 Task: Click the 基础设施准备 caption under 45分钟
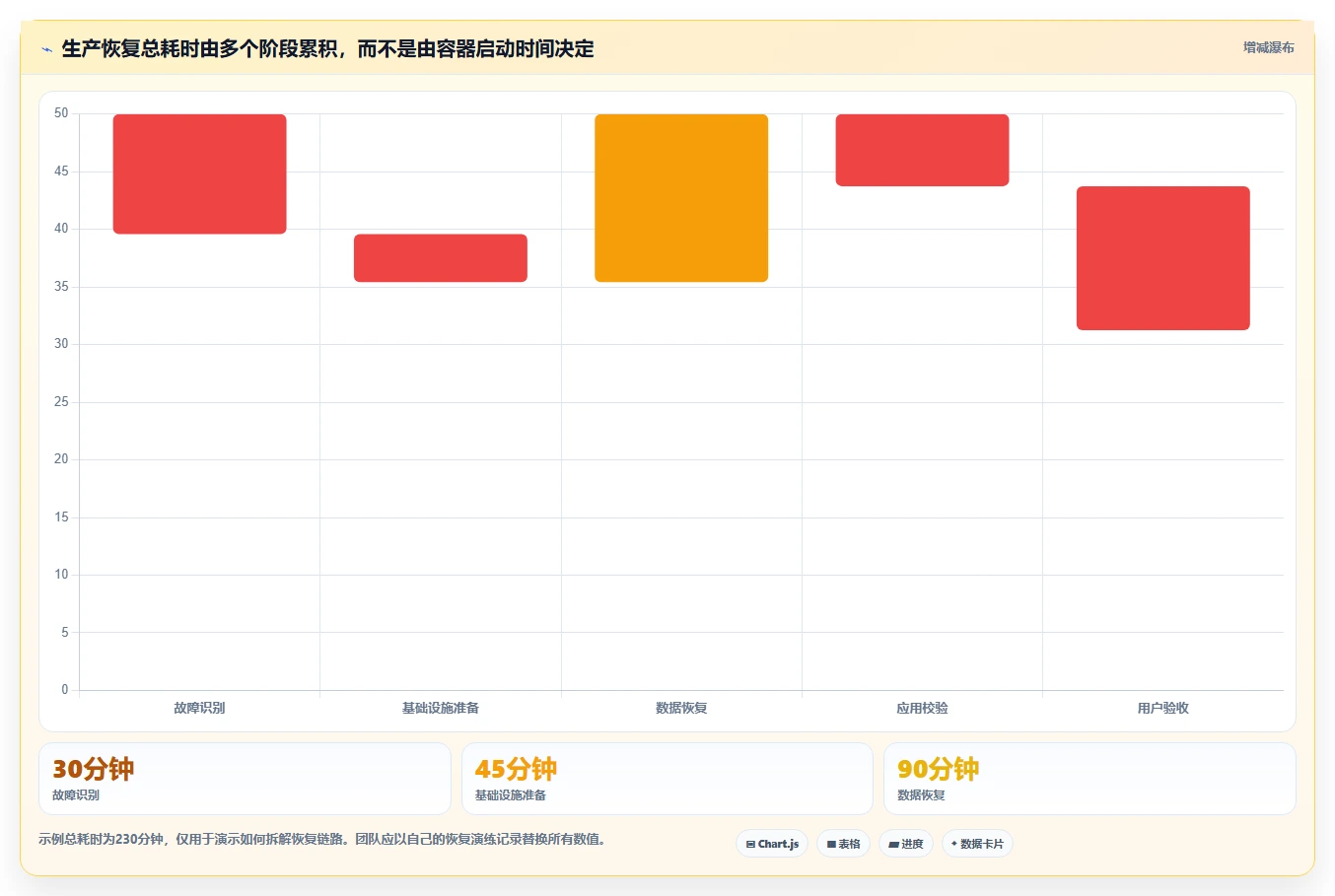pos(511,795)
